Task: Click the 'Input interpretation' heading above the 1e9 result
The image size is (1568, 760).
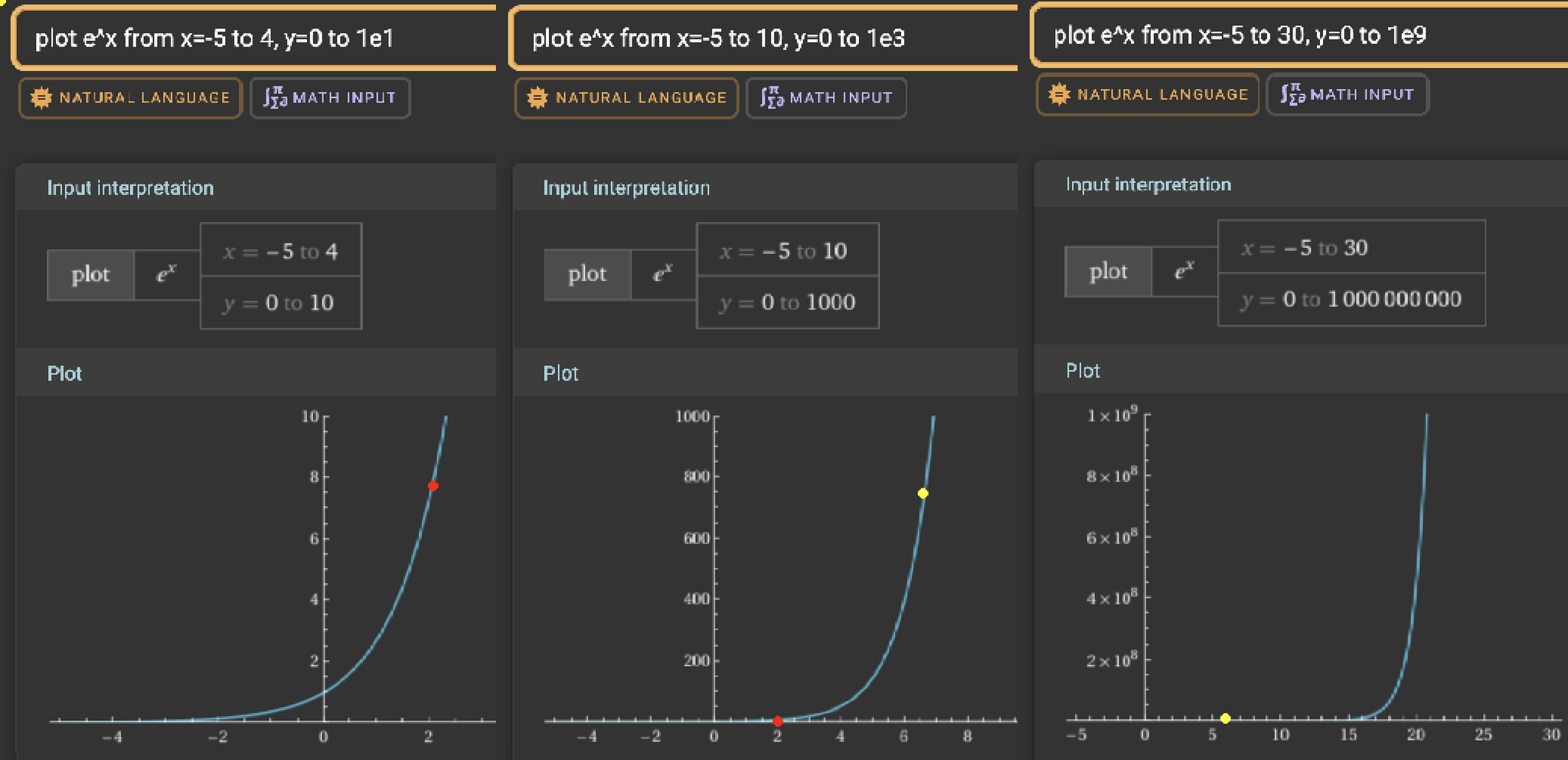Action: tap(1148, 184)
